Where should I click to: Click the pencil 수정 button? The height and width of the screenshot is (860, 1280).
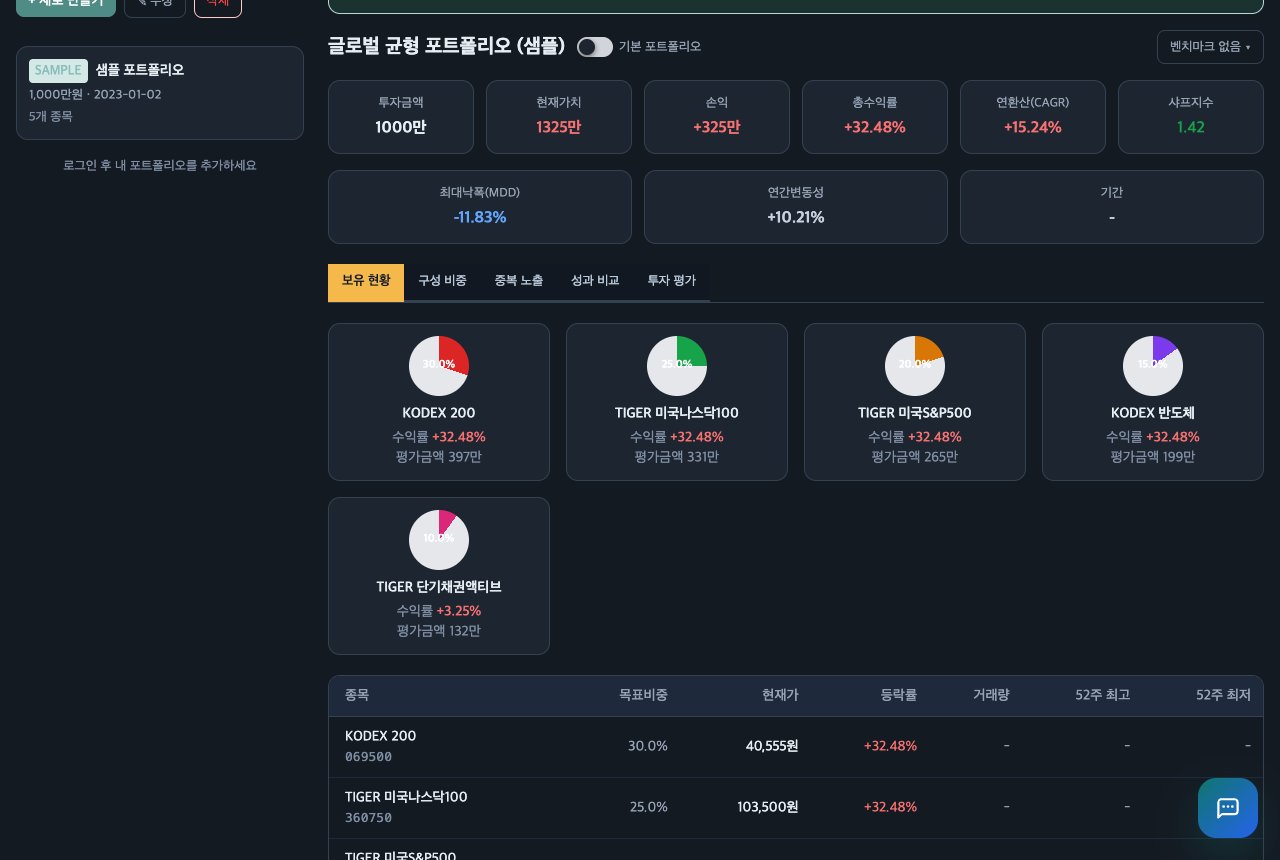(x=155, y=5)
